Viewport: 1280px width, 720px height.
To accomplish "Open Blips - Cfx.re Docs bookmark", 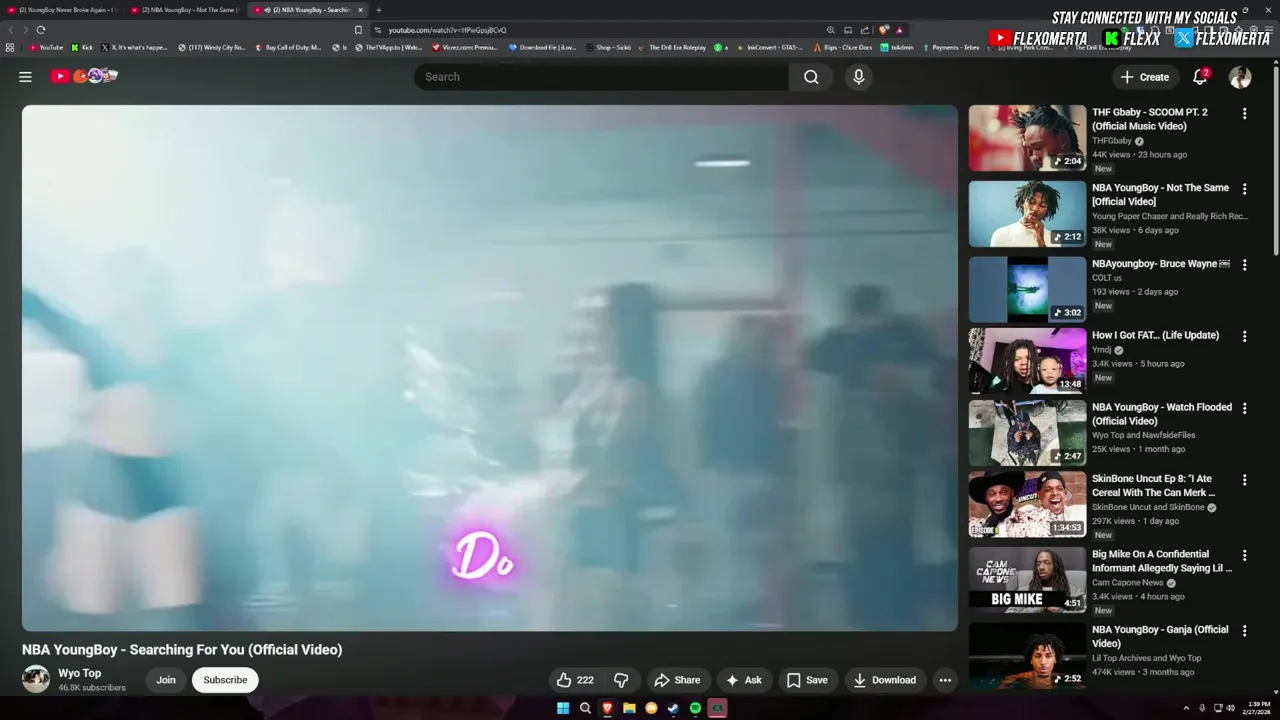I will pos(842,47).
